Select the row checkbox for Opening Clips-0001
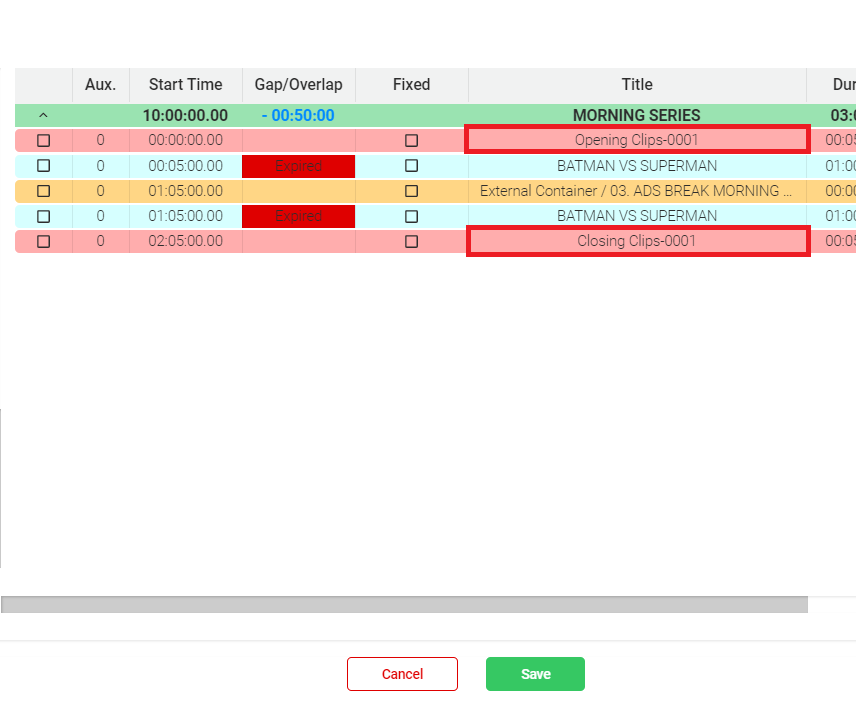The width and height of the screenshot is (856, 704). (x=43, y=141)
